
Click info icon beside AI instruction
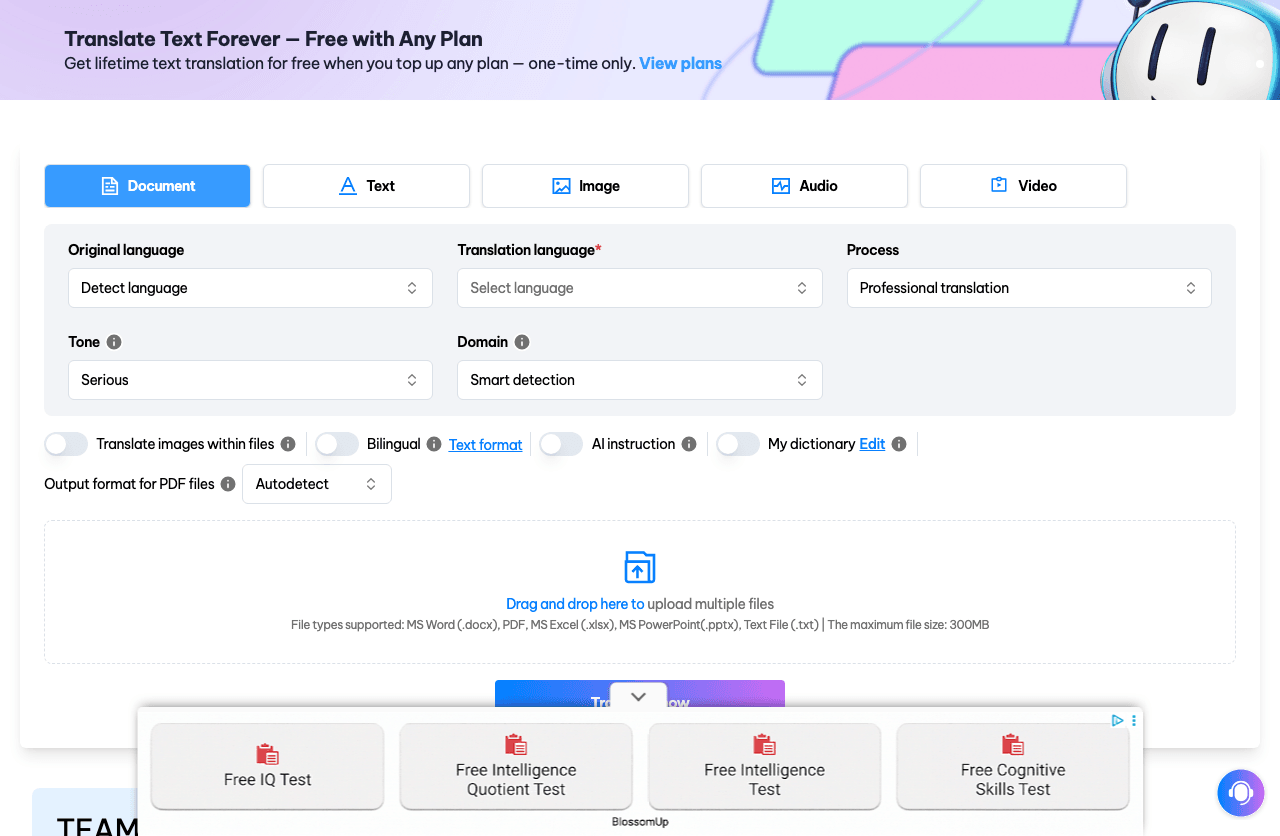689,444
